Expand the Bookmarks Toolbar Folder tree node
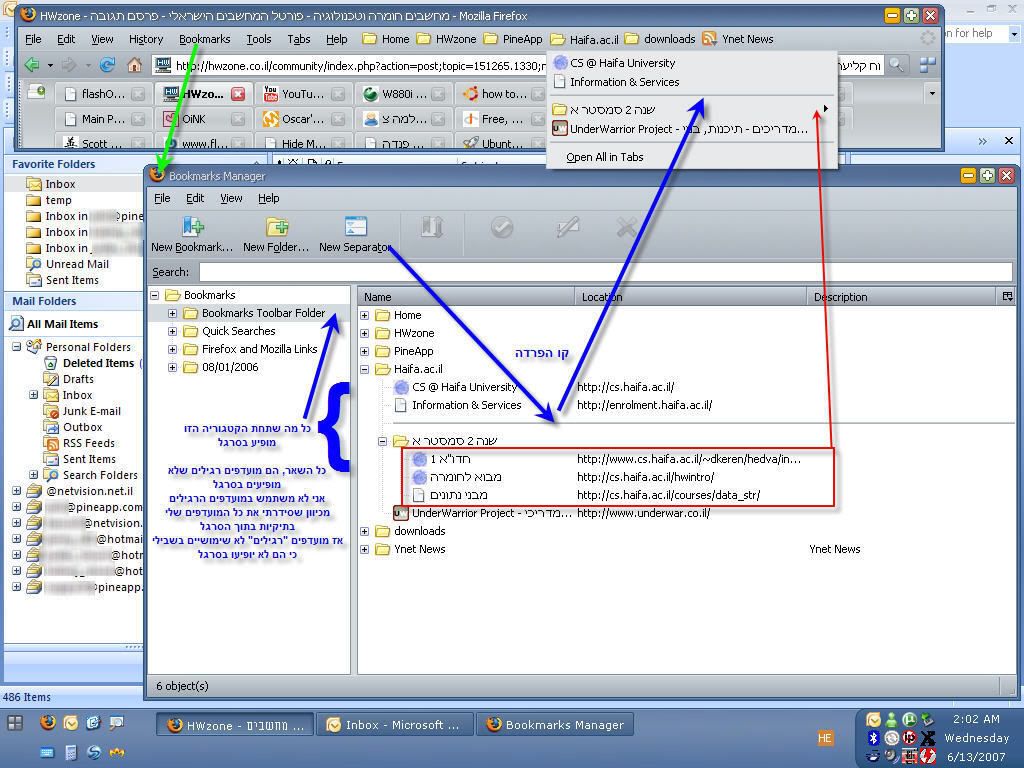This screenshot has width=1024, height=768. [172, 313]
